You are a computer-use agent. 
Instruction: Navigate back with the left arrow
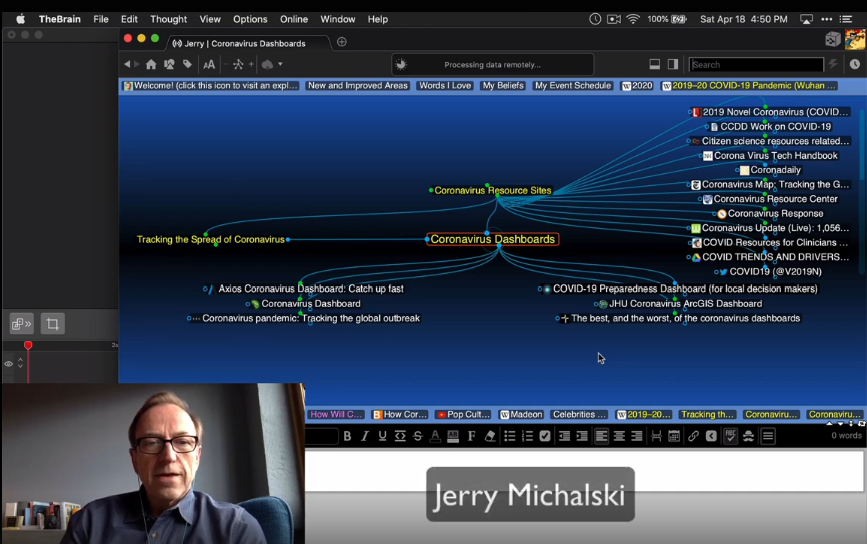[x=127, y=64]
